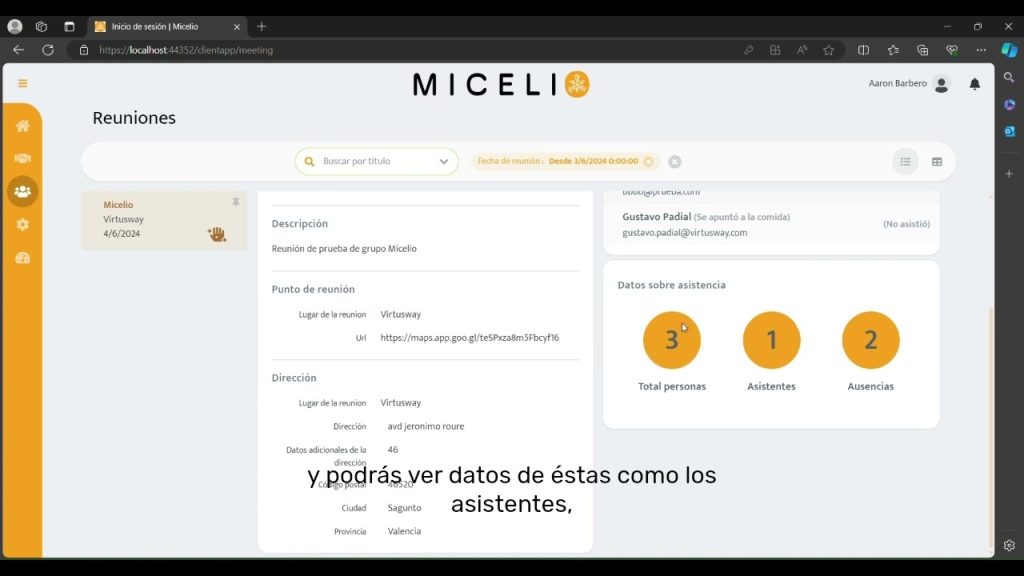1024x576 pixels.
Task: Open the sidebar settings gear
Action: pos(22,225)
